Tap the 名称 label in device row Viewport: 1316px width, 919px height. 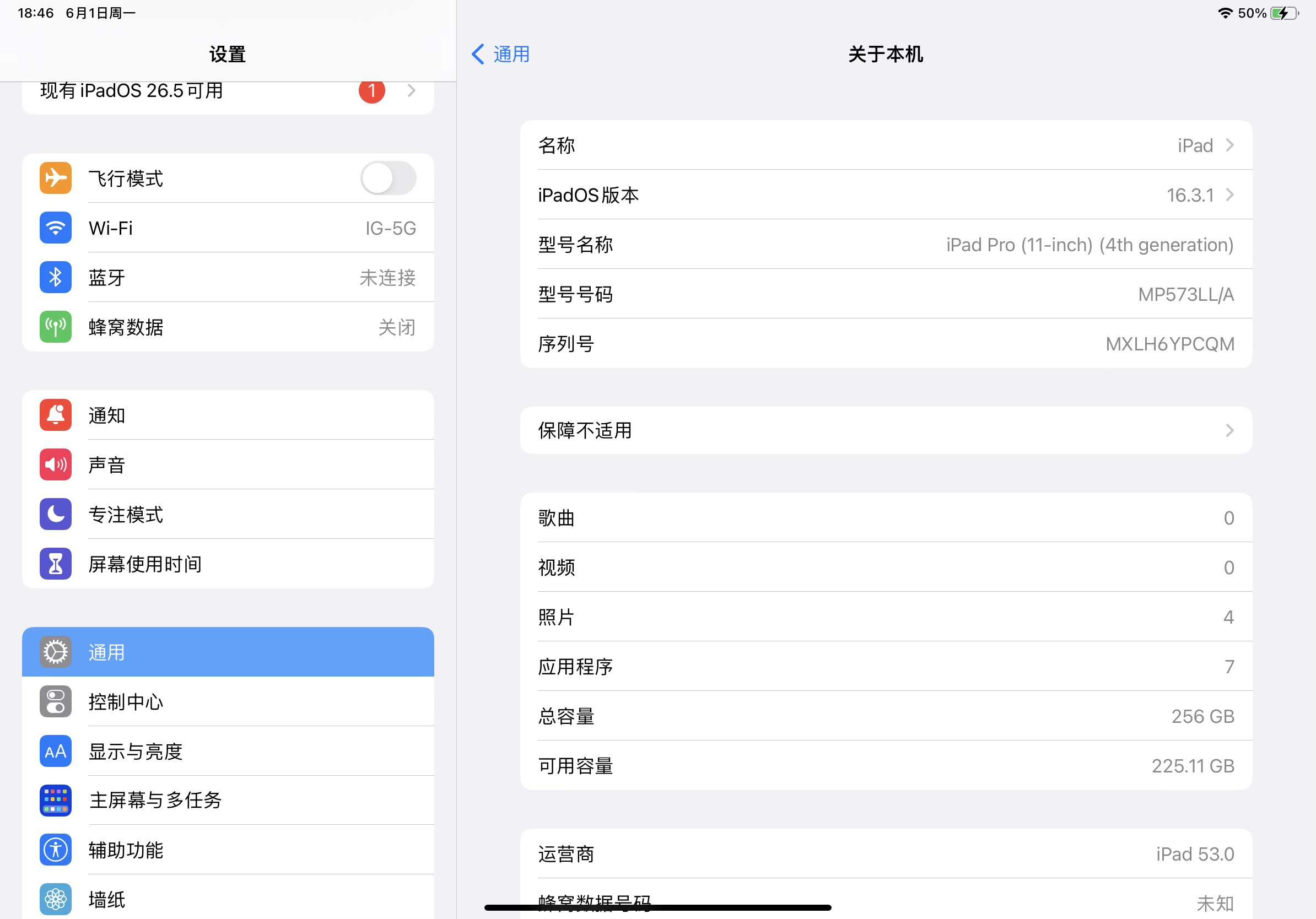(557, 145)
